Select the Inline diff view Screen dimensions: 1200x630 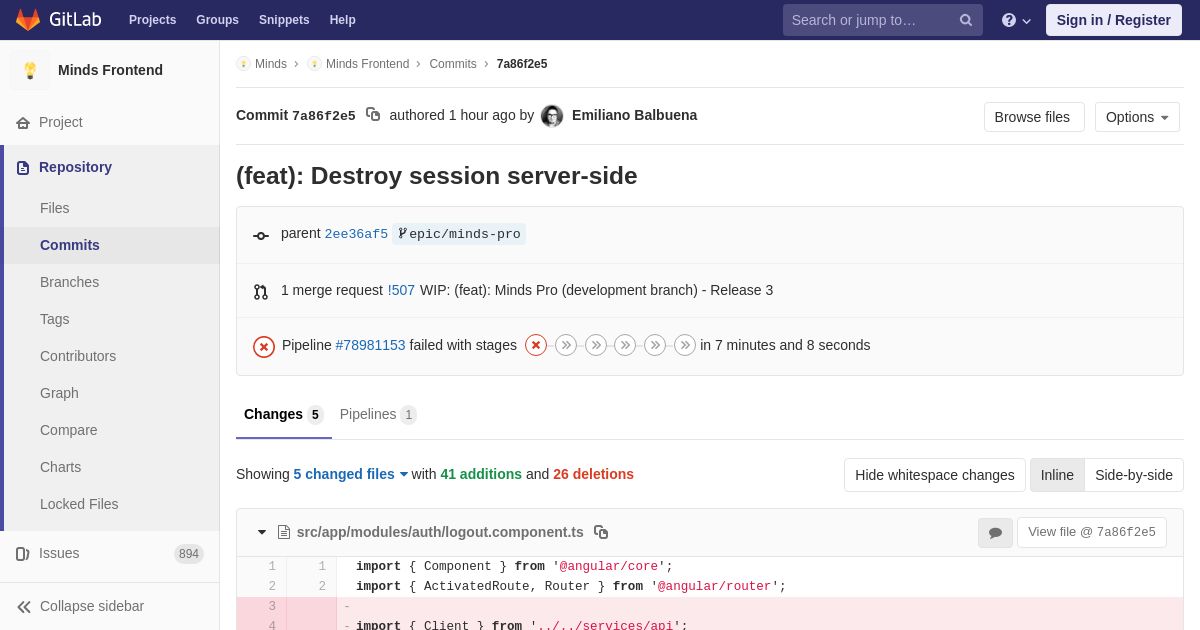(x=1057, y=475)
